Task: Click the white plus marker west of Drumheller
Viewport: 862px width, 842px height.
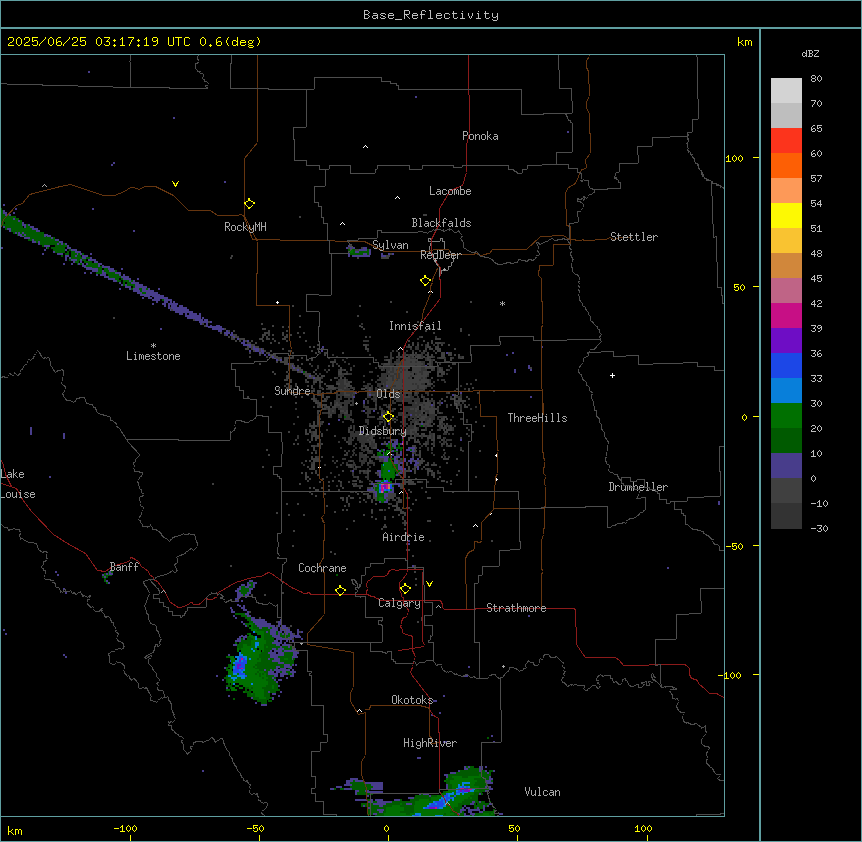Action: [612, 375]
